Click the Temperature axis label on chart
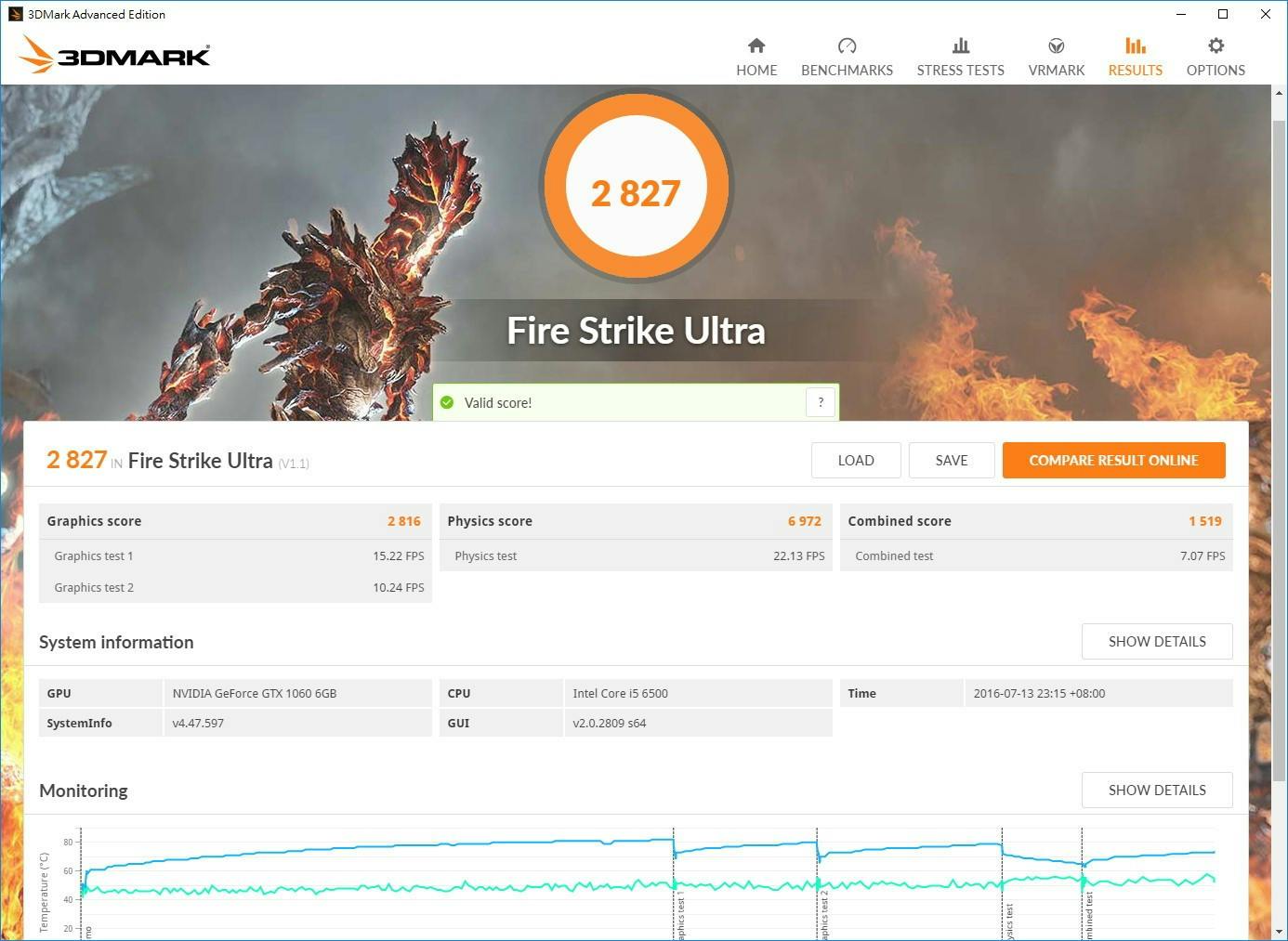The width and height of the screenshot is (1288, 941). tap(43, 892)
